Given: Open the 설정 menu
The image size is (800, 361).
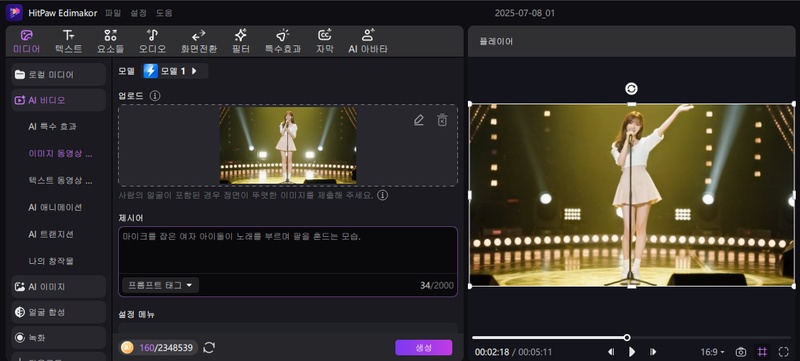Looking at the screenshot, I should click(138, 13).
